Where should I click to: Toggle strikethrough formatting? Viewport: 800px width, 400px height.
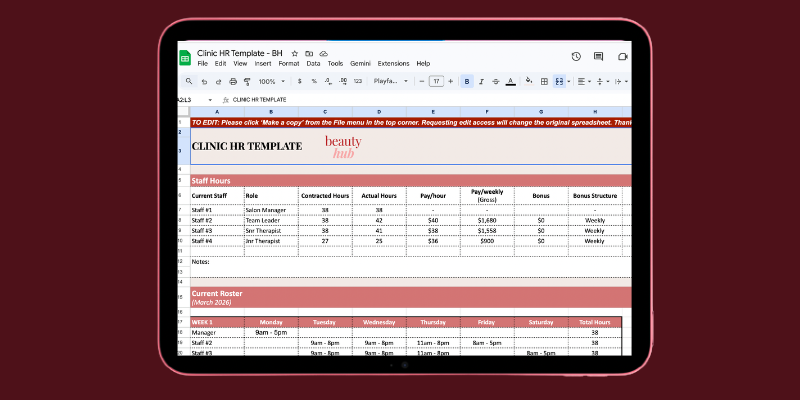pos(495,82)
